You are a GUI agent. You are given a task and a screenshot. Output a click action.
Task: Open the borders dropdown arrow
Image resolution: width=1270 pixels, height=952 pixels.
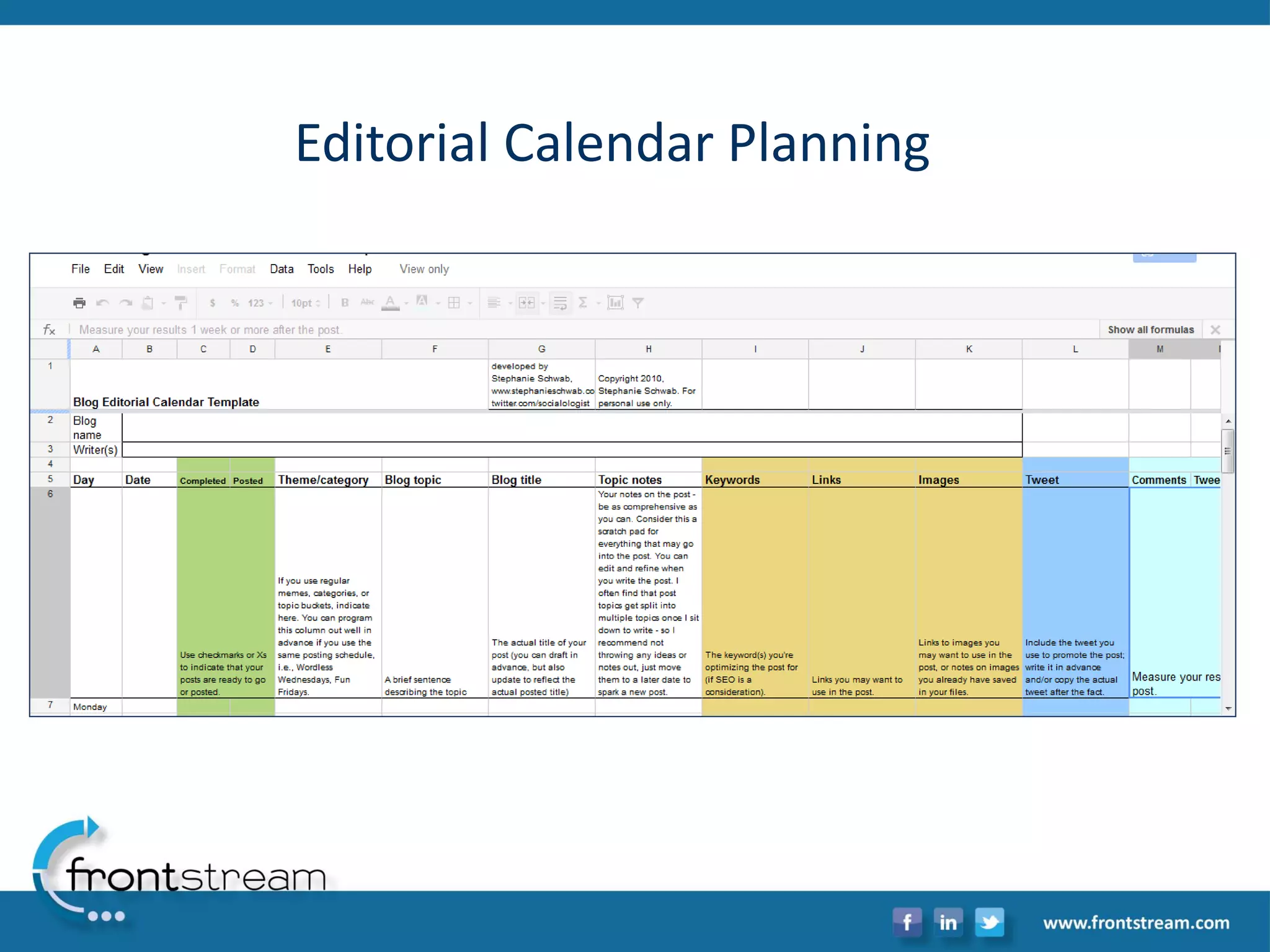click(469, 304)
